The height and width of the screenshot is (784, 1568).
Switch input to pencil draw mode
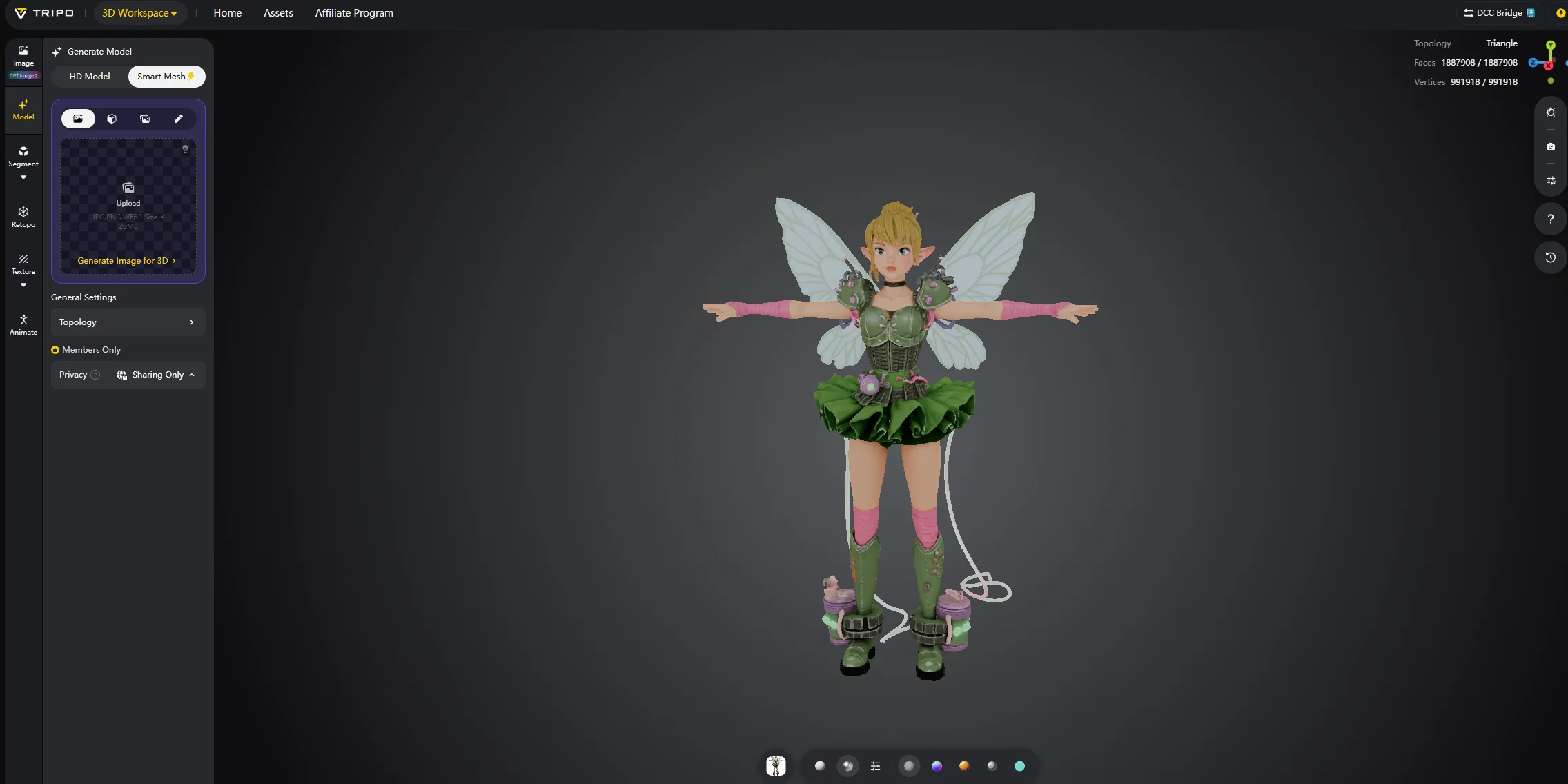point(179,119)
